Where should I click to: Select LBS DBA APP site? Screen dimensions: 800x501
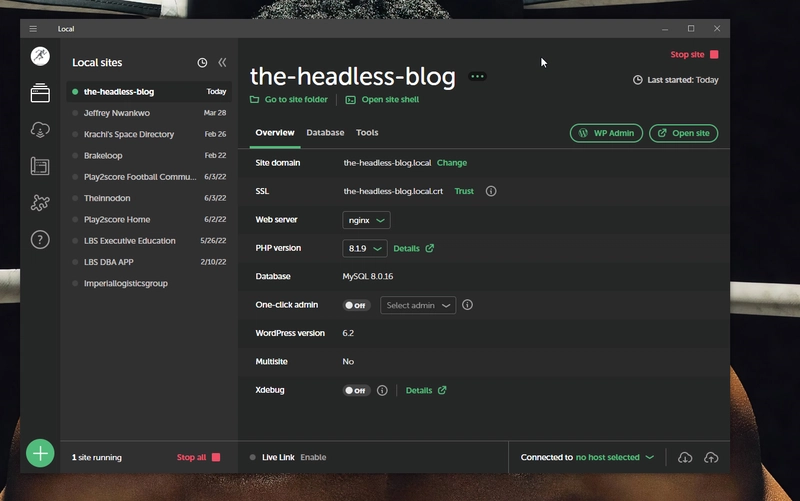pos(149,262)
